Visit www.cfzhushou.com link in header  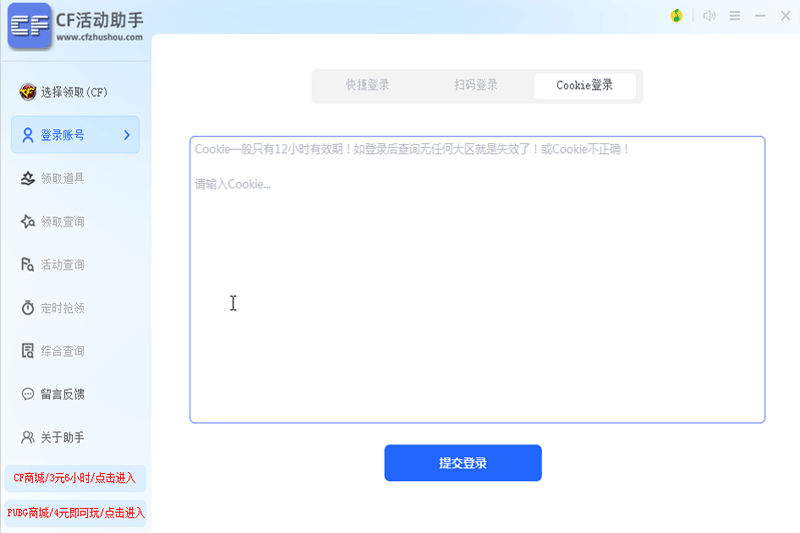pos(99,37)
